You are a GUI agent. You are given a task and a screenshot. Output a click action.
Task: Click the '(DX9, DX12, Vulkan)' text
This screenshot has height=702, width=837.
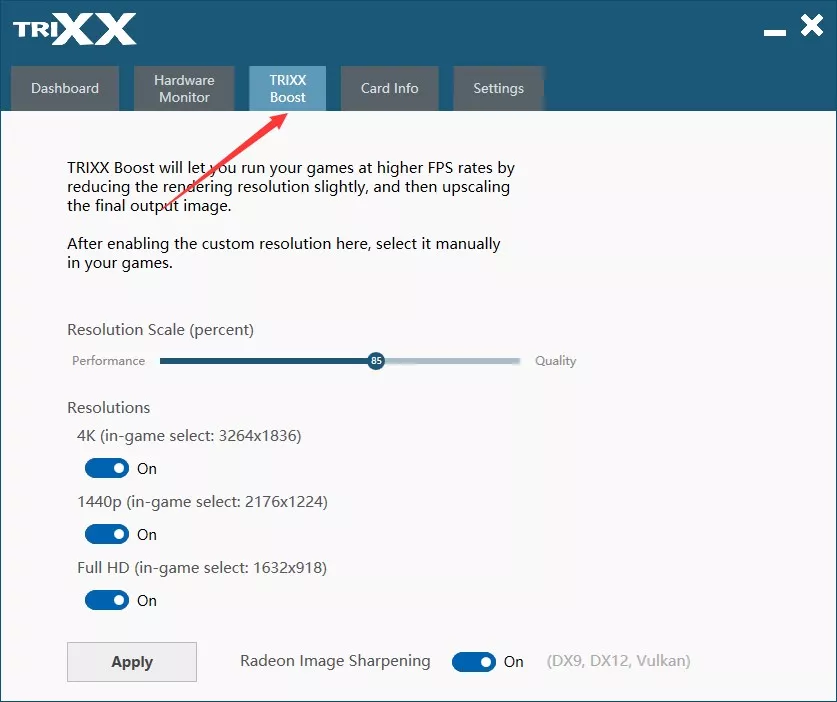coord(619,661)
